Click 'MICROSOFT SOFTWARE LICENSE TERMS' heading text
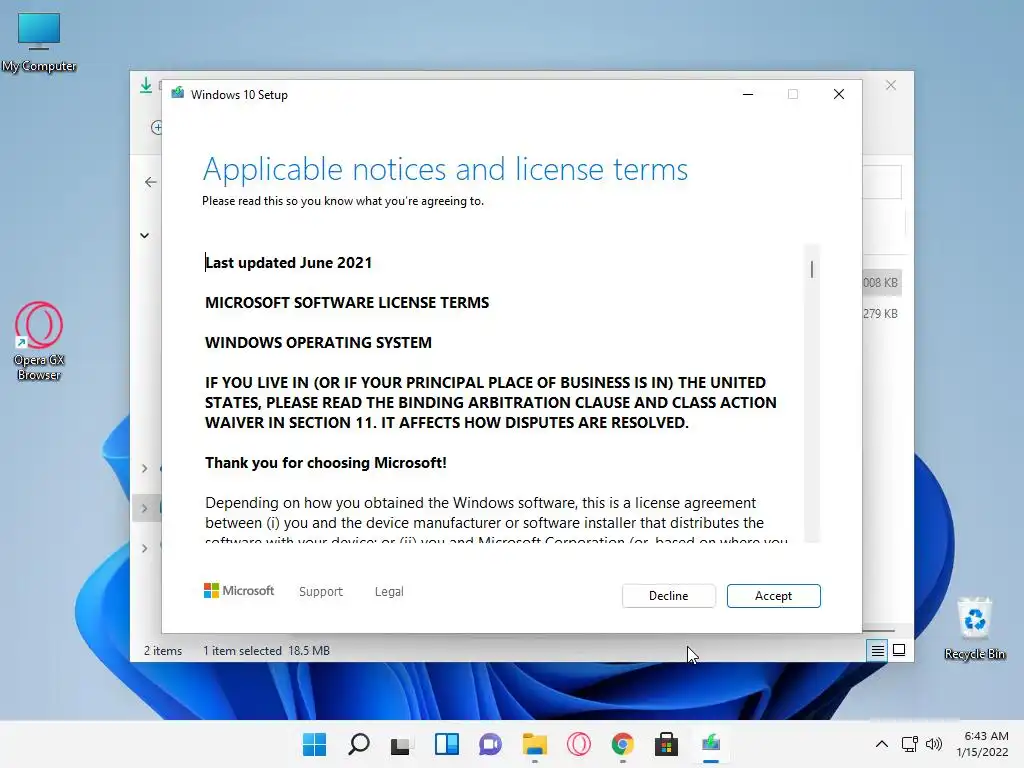 pos(347,302)
